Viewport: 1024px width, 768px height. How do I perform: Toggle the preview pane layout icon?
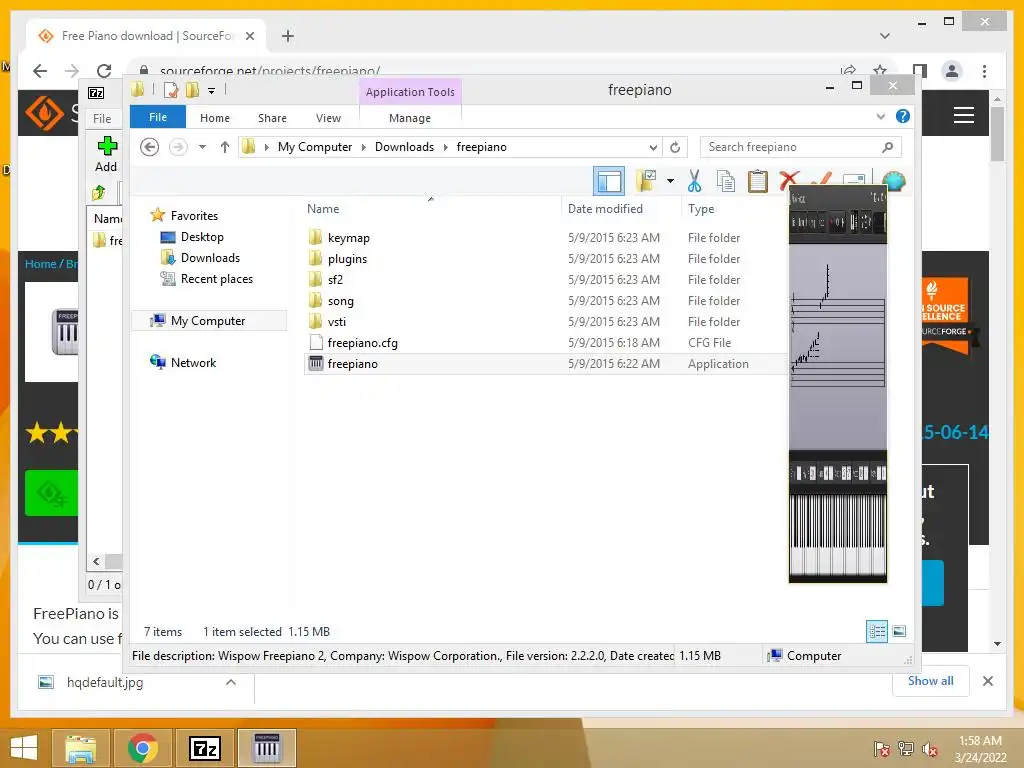coord(609,181)
